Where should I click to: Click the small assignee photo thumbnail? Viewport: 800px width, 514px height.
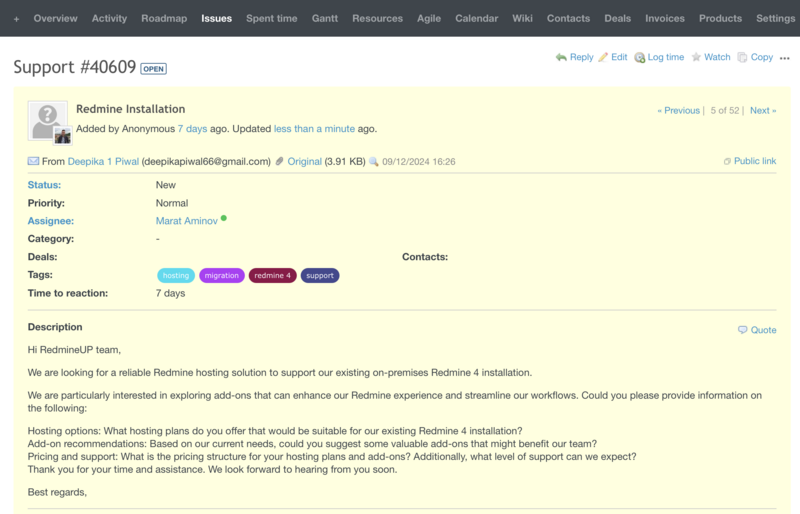coord(63,136)
